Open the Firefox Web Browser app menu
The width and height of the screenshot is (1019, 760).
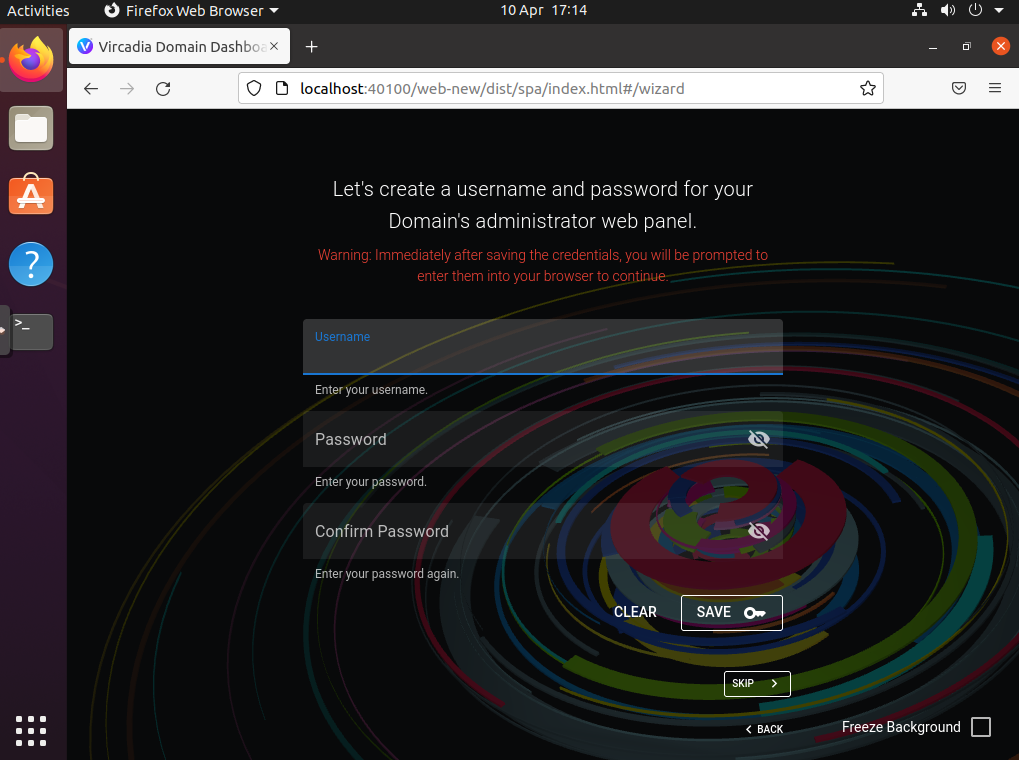(x=191, y=10)
